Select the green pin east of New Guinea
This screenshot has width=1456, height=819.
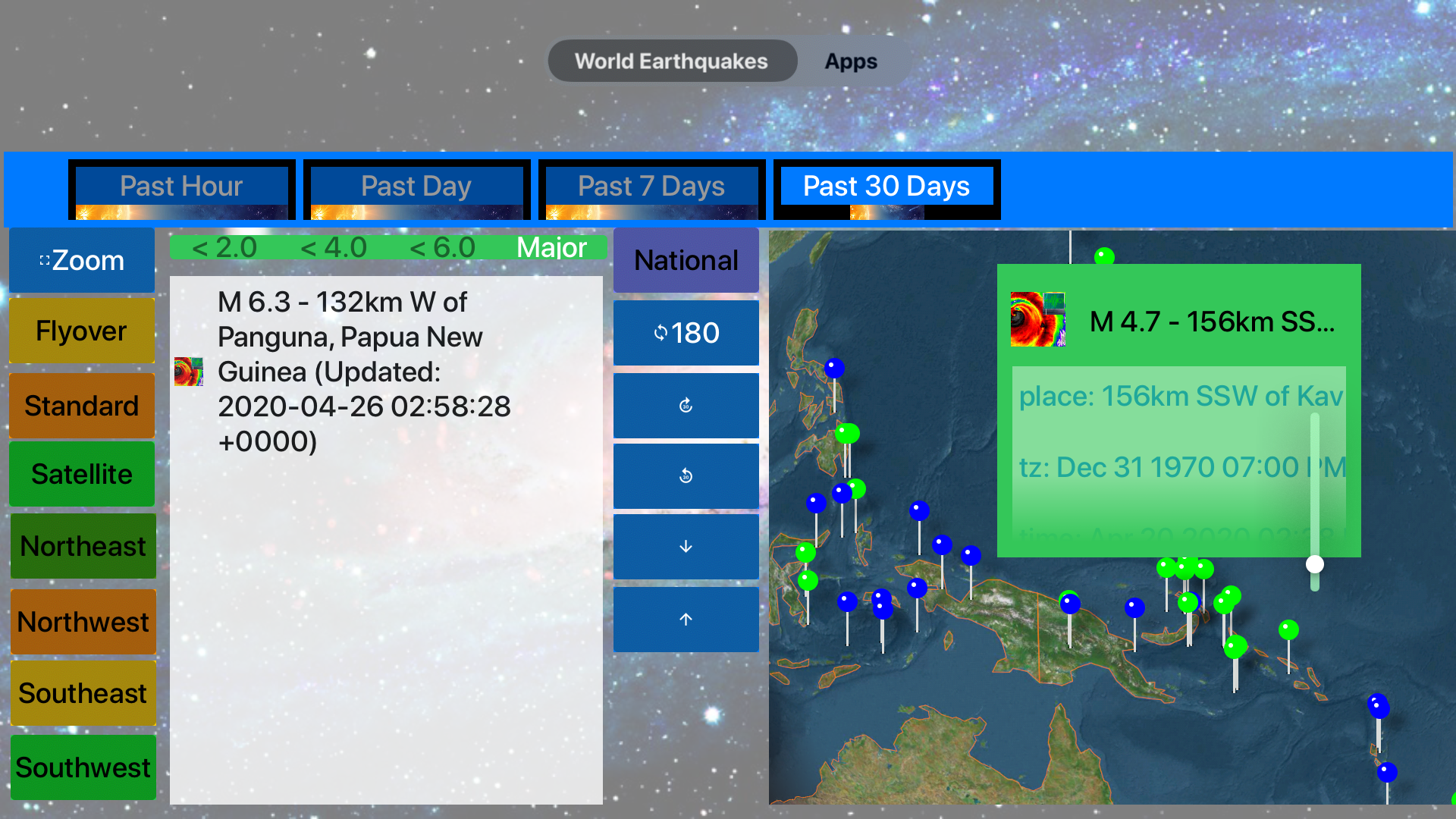(x=1288, y=629)
